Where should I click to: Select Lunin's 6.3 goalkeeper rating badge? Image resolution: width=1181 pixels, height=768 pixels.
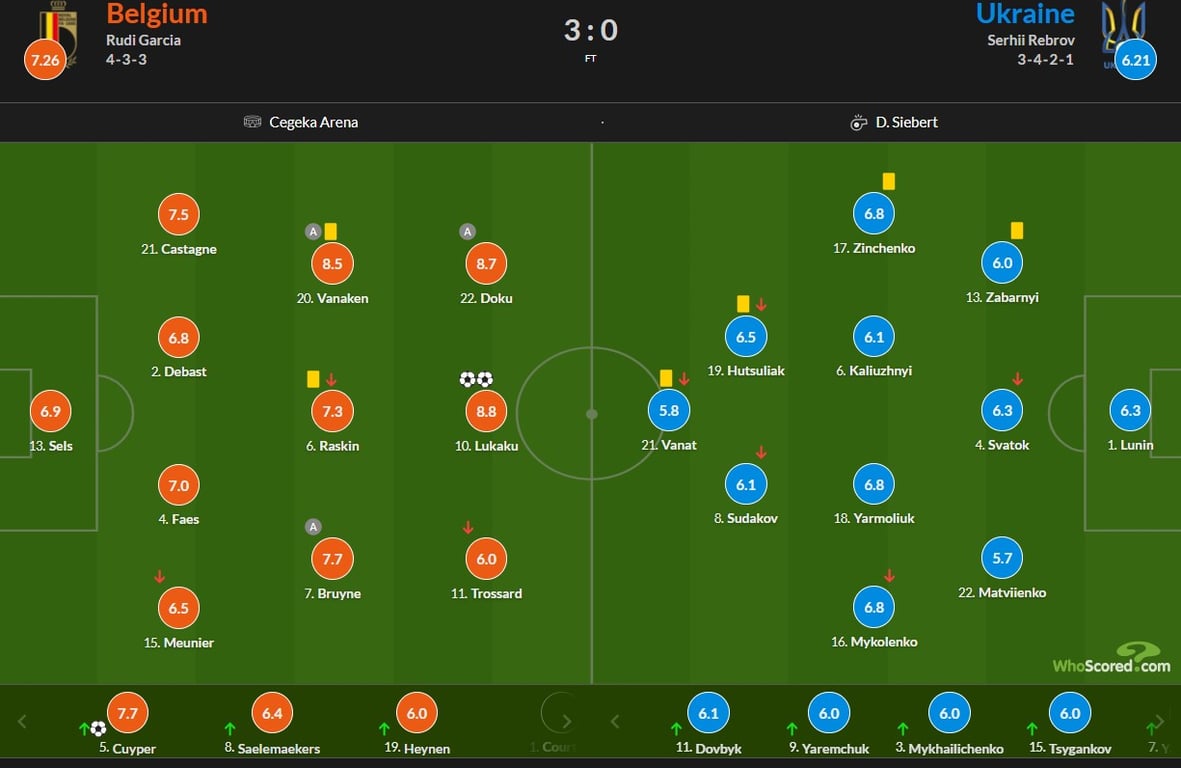[x=1130, y=411]
